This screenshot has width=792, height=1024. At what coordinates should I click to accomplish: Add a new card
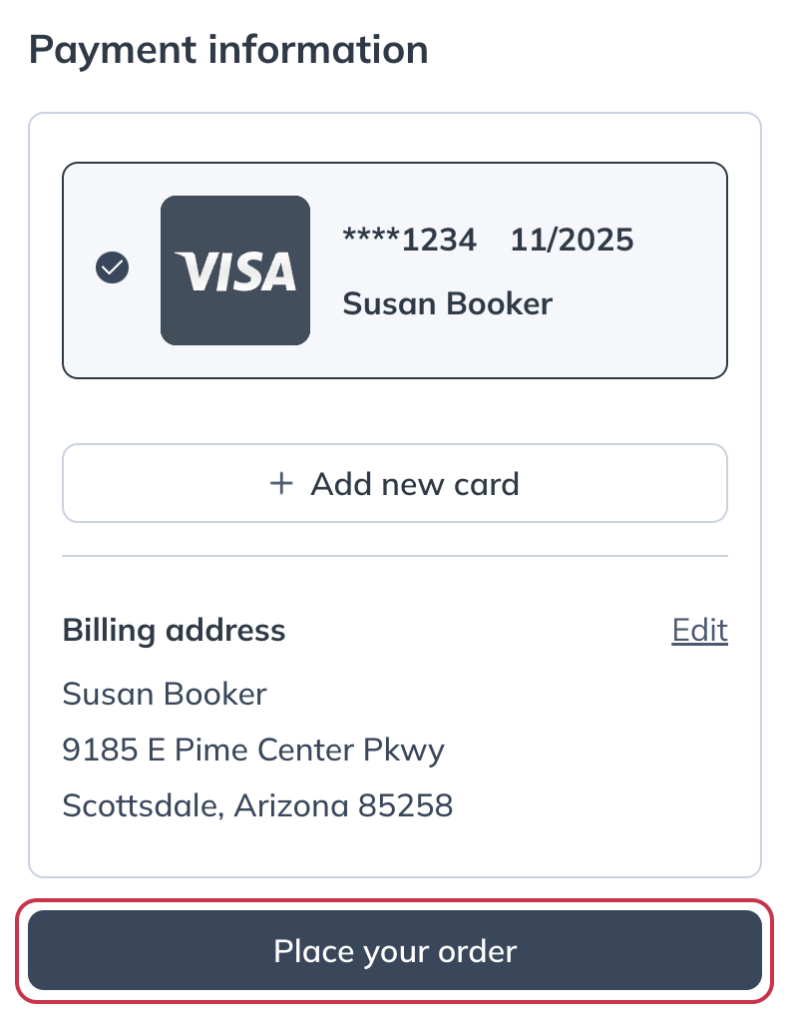[x=395, y=483]
